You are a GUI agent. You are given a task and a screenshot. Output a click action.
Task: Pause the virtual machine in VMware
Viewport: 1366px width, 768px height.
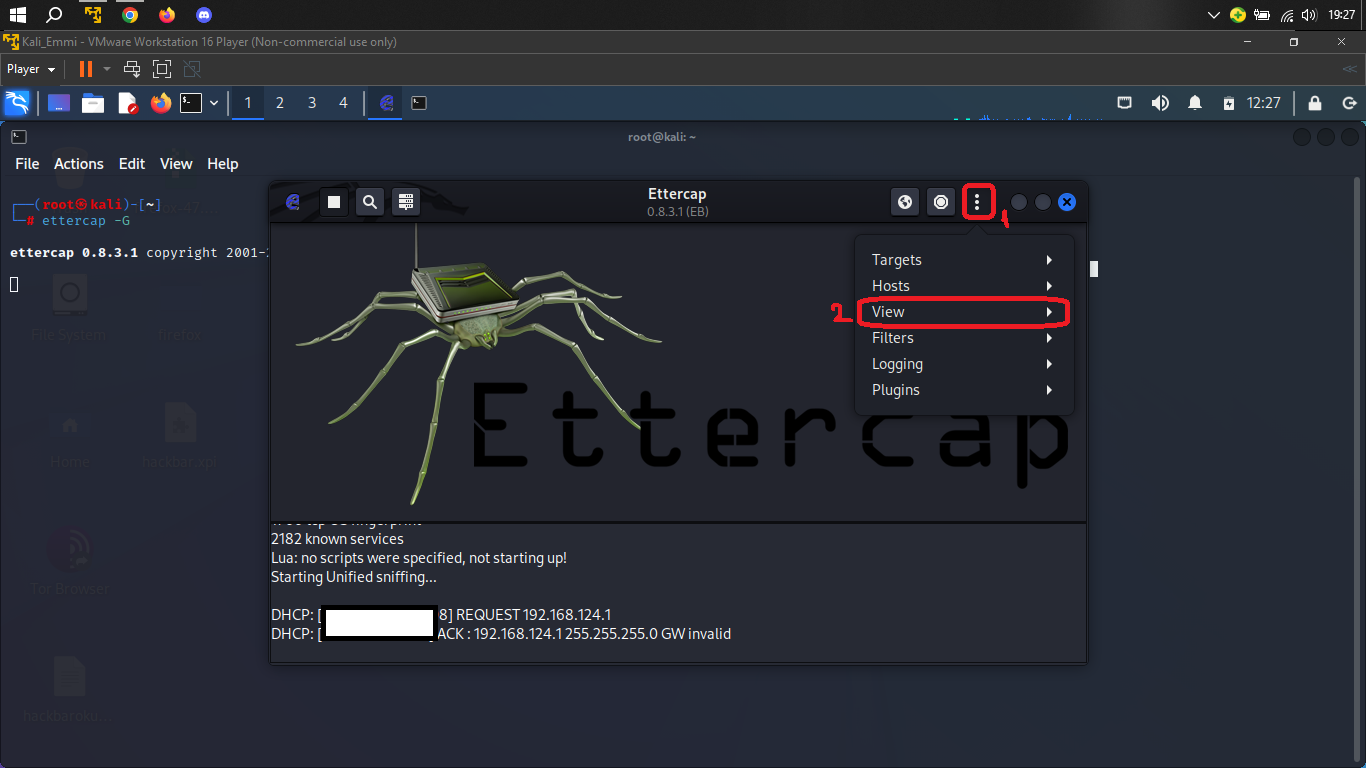tap(86, 69)
